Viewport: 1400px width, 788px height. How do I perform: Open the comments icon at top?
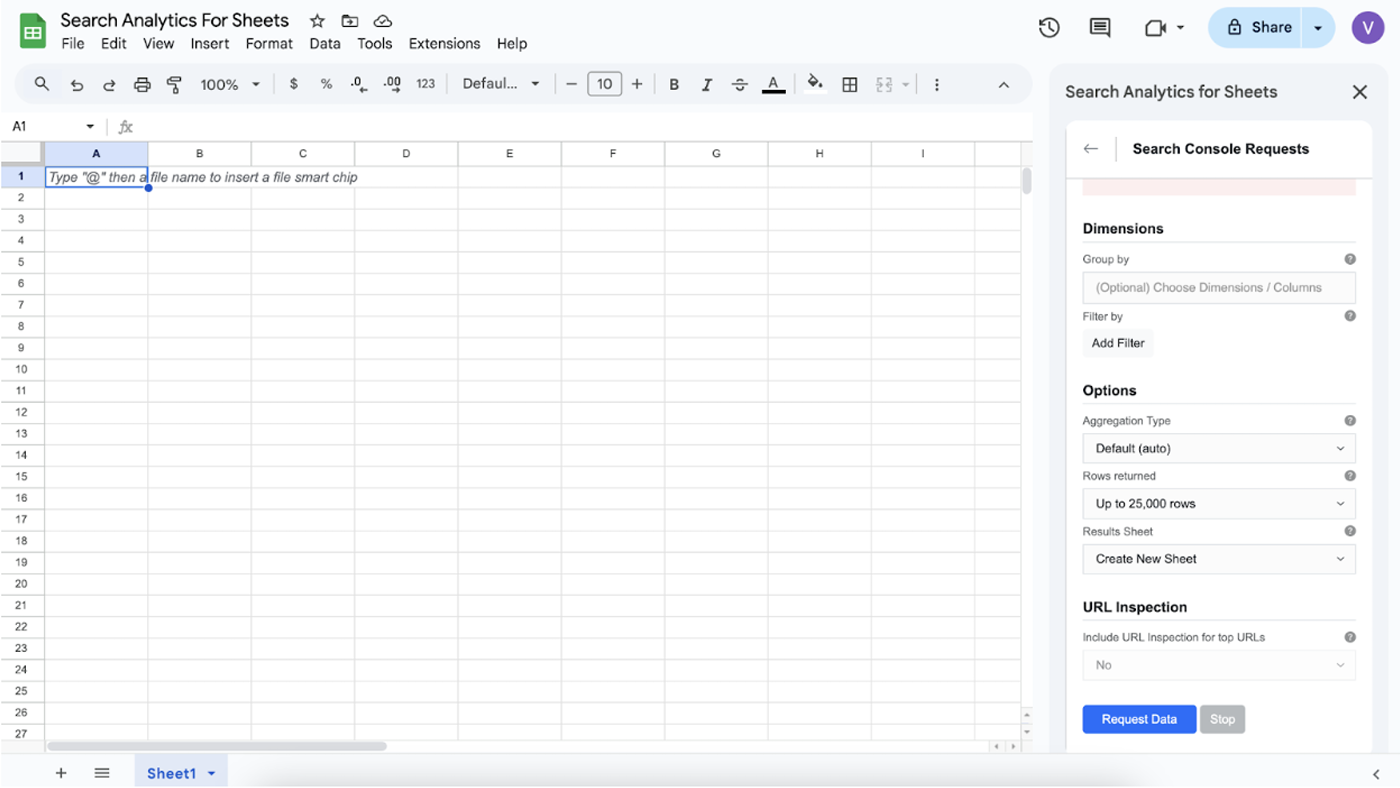coord(1100,28)
